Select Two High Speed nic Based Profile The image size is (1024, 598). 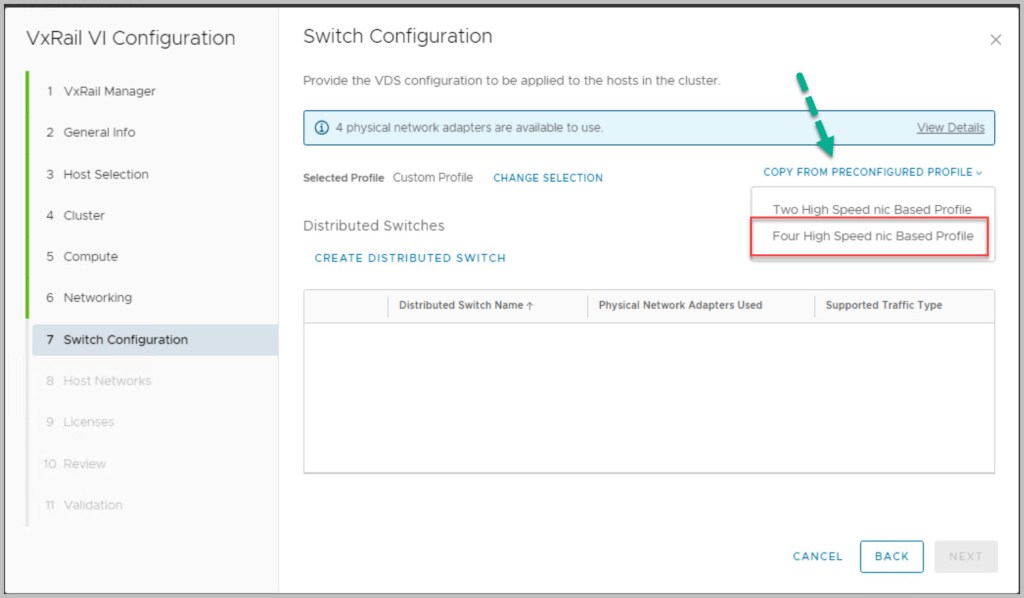pyautogui.click(x=872, y=210)
